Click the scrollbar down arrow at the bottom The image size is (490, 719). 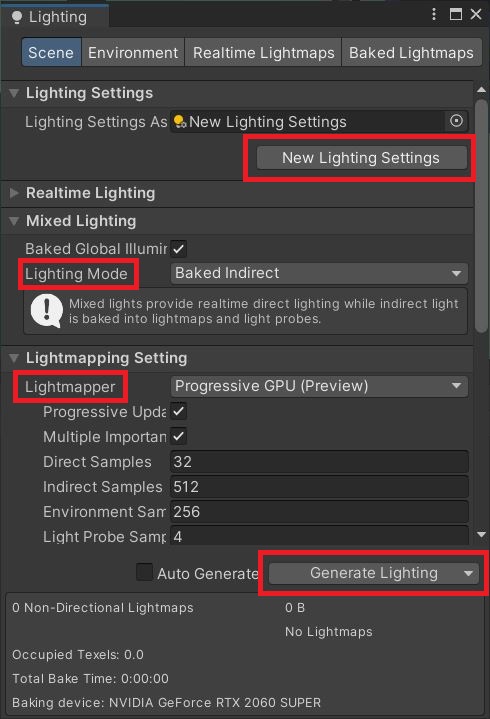coord(481,534)
